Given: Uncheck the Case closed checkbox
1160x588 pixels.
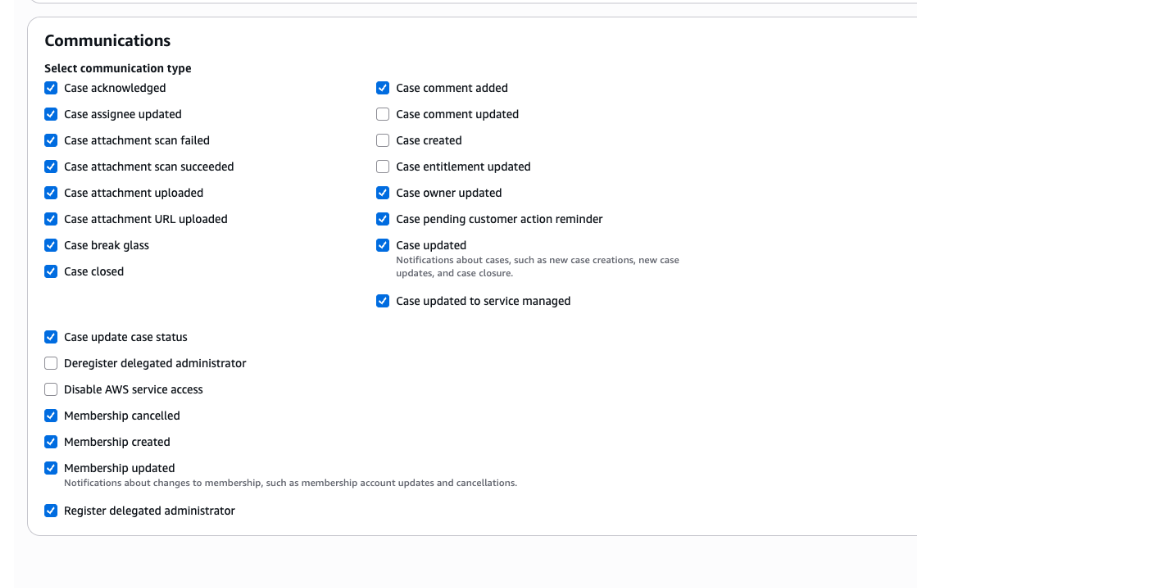Looking at the screenshot, I should pos(51,271).
